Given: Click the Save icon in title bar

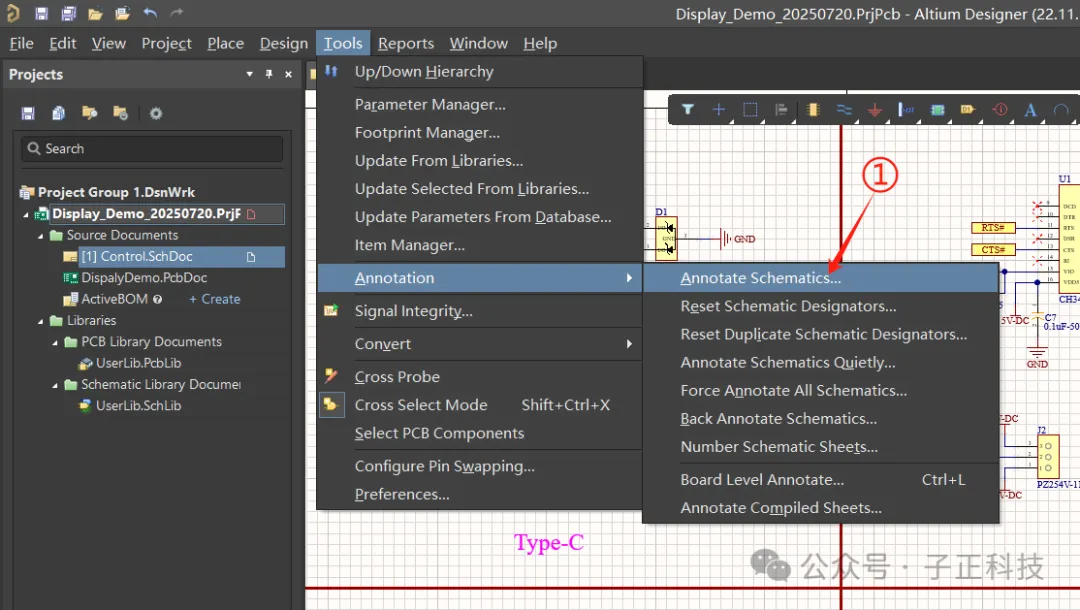Looking at the screenshot, I should pyautogui.click(x=41, y=13).
